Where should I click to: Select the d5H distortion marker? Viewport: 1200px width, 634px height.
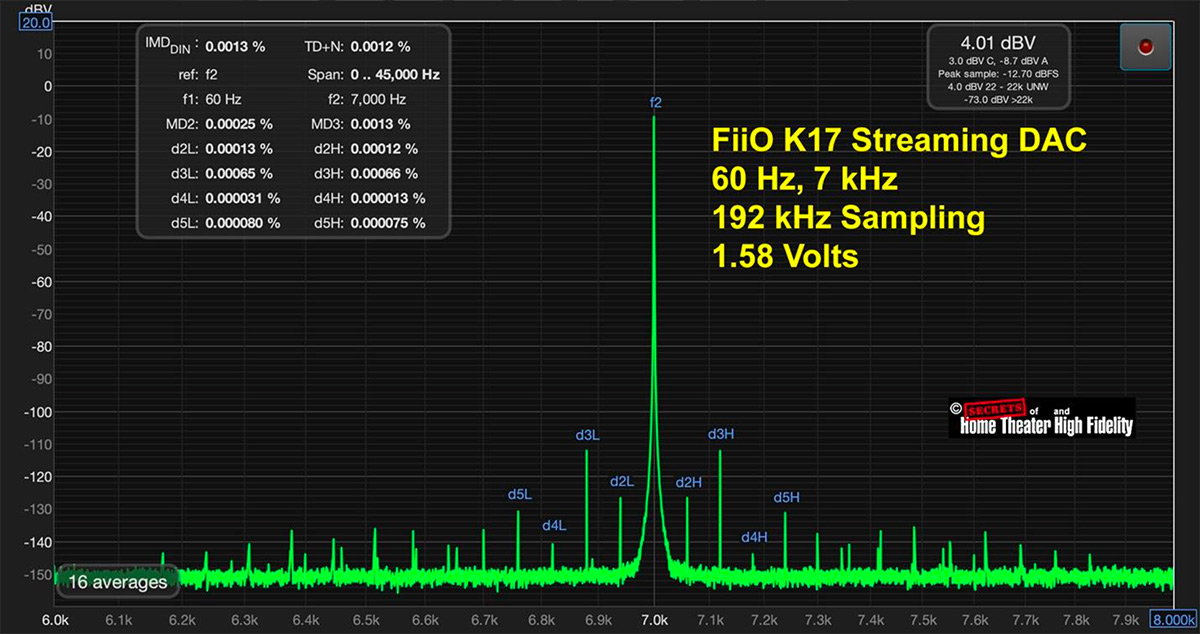pyautogui.click(x=787, y=497)
